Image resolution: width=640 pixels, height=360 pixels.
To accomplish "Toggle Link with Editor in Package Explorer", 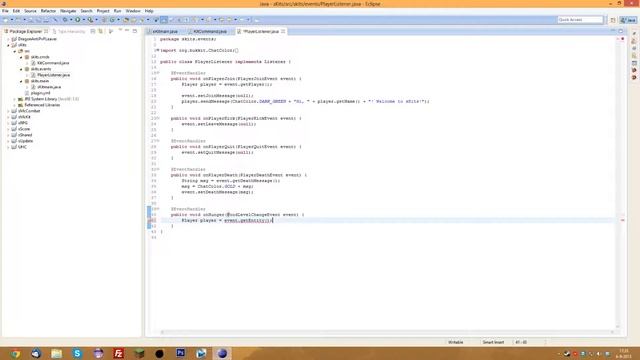I will coord(101,31).
